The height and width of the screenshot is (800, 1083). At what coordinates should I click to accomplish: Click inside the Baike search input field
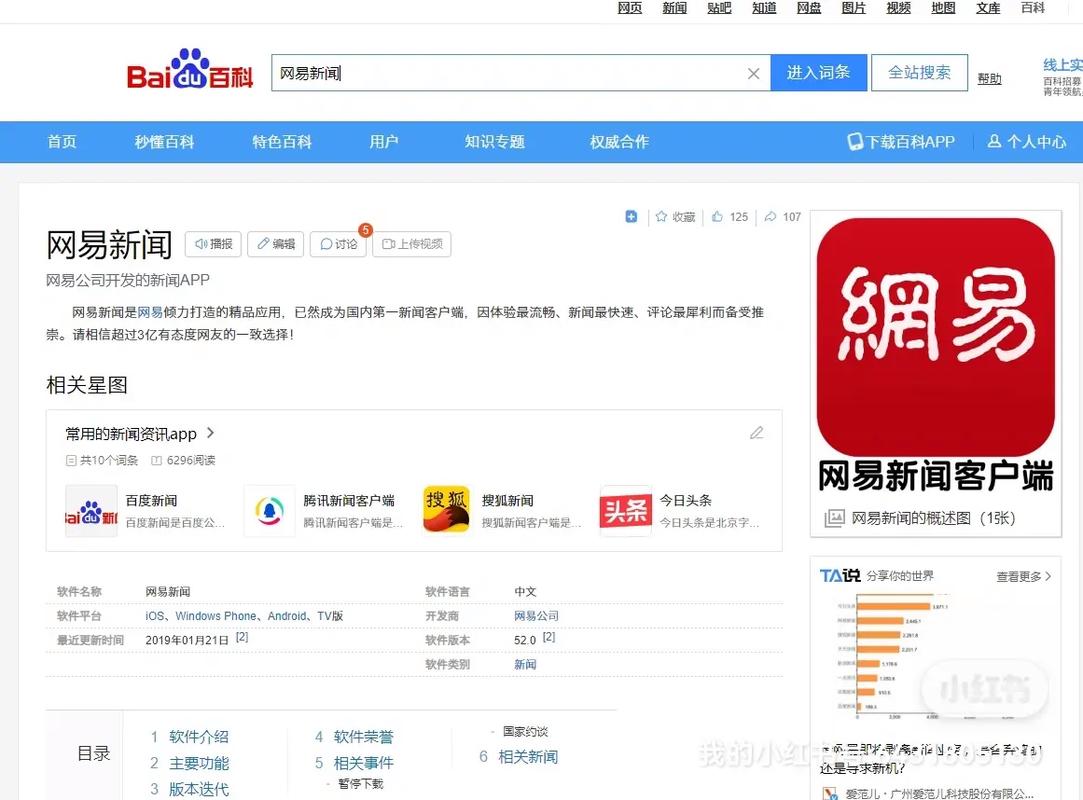click(x=500, y=72)
